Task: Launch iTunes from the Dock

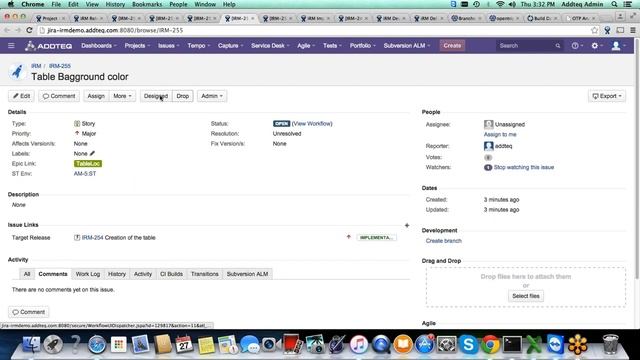Action: click(359, 344)
